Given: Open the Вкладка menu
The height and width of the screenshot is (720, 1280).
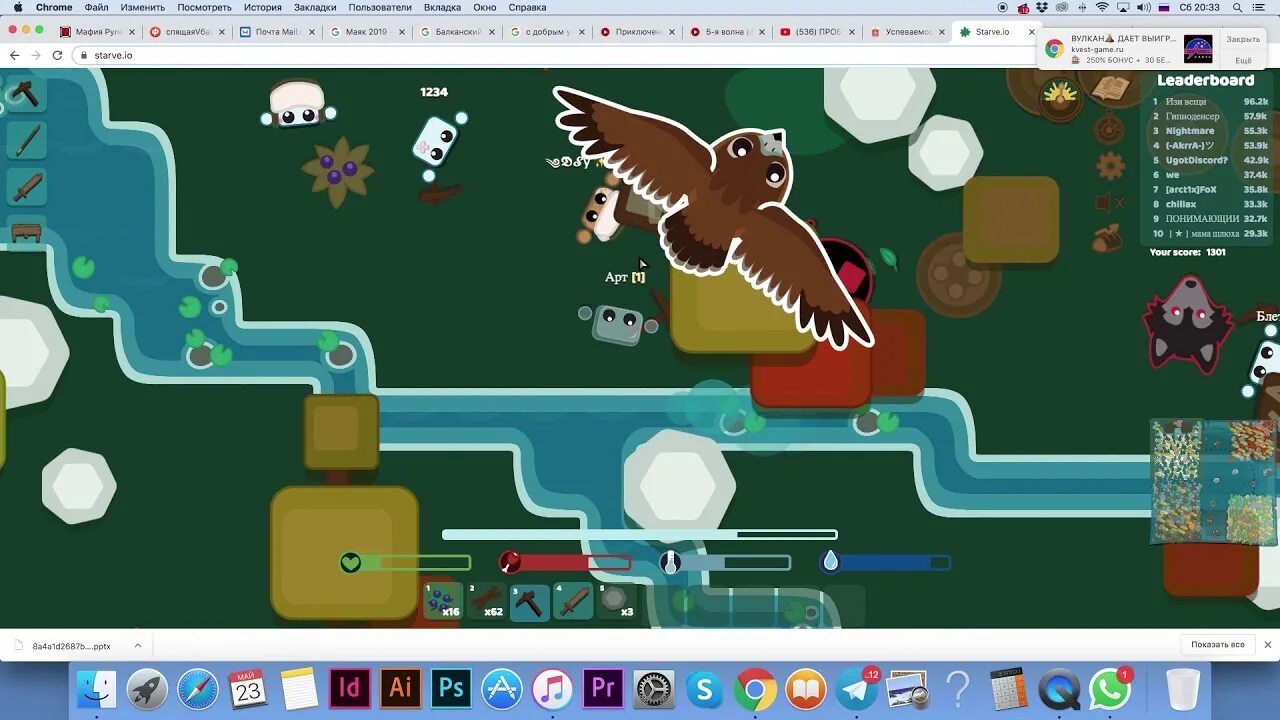Looking at the screenshot, I should [442, 7].
